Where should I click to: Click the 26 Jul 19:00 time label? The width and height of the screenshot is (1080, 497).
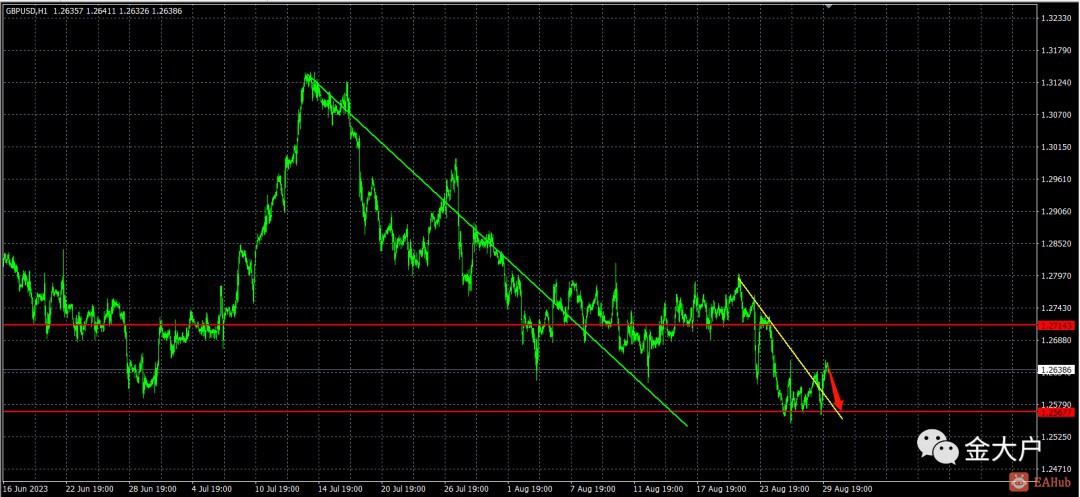click(x=468, y=489)
